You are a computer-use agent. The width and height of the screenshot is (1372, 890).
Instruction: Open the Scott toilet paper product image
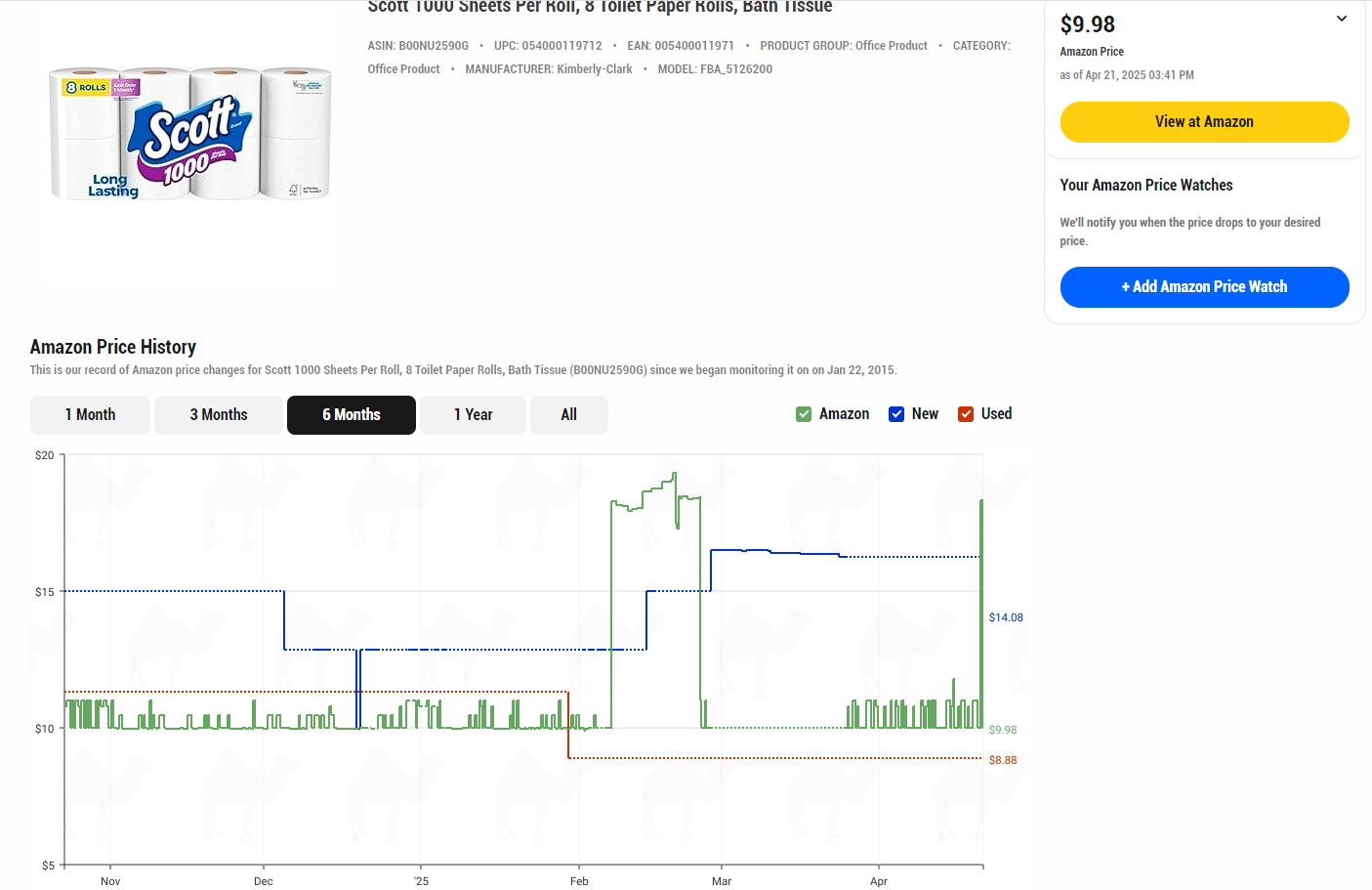click(x=190, y=134)
